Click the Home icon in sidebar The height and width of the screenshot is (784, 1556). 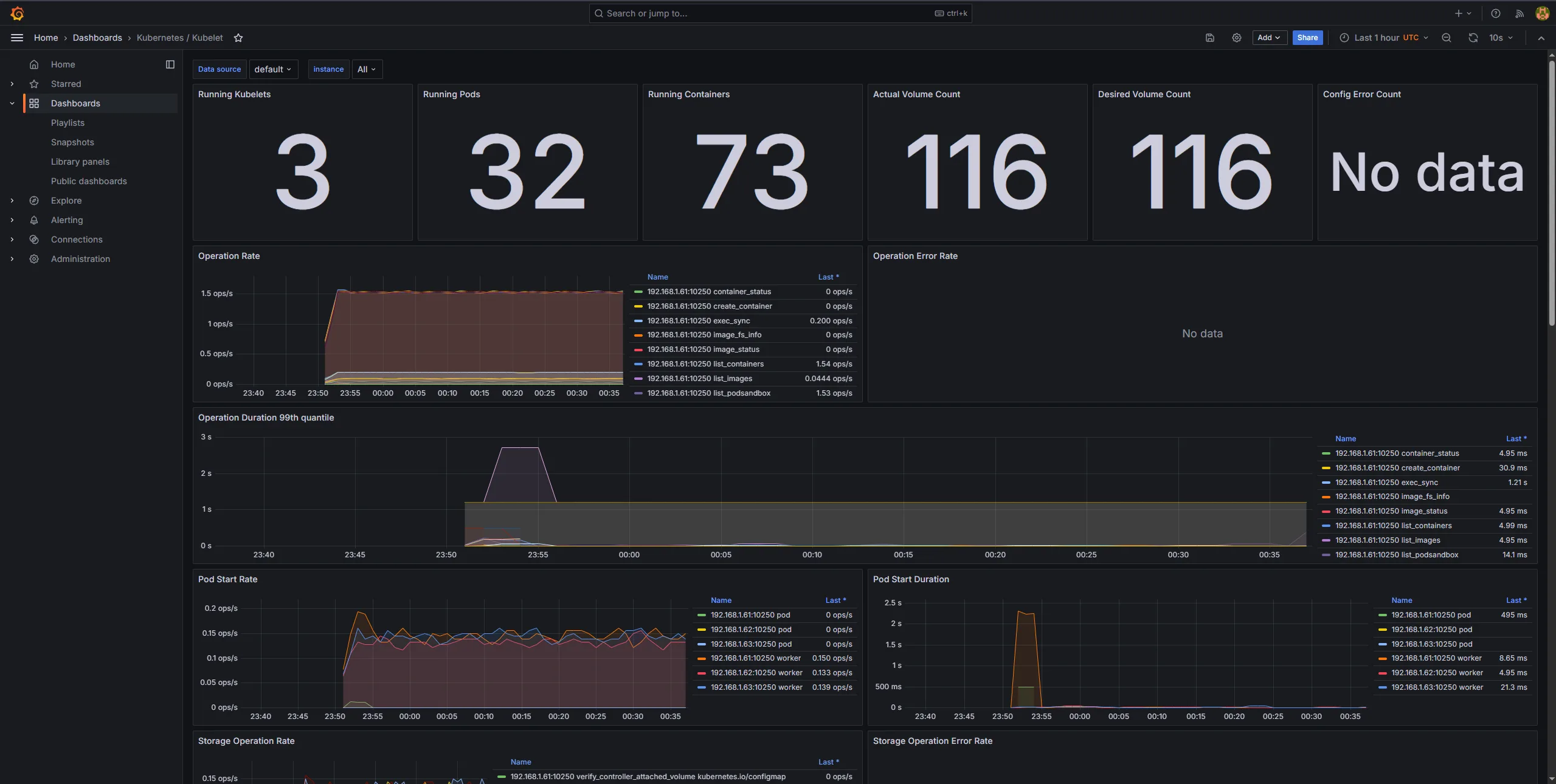tap(34, 64)
